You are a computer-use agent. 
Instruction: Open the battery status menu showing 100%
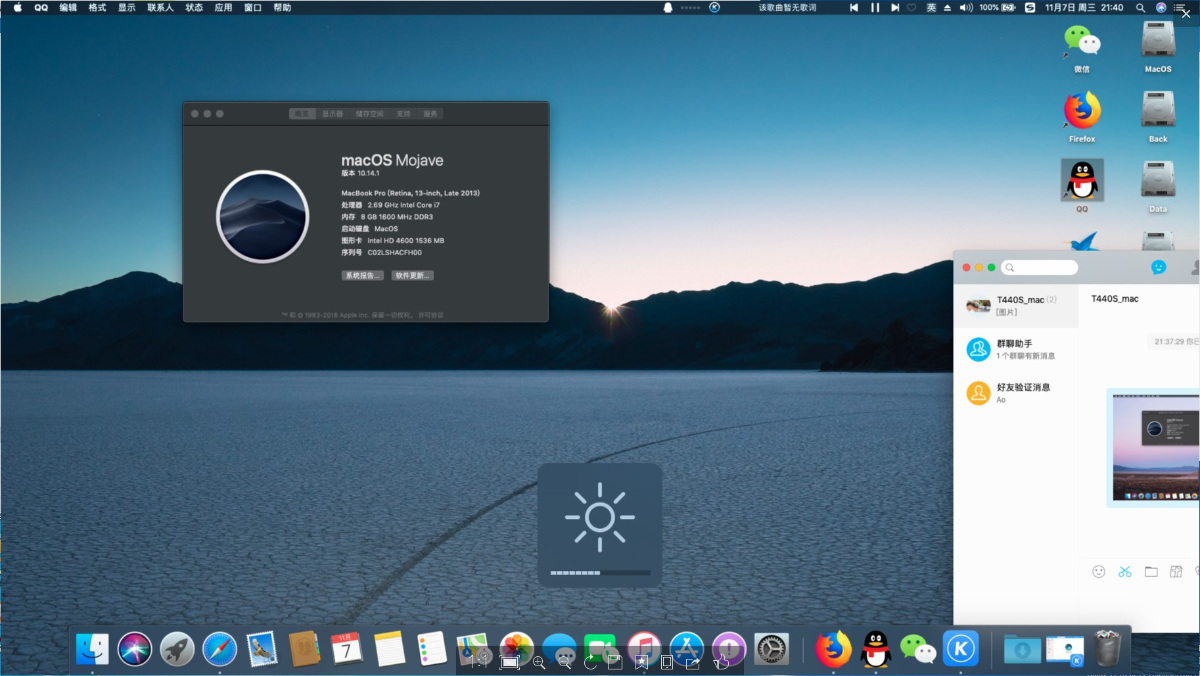coord(998,7)
